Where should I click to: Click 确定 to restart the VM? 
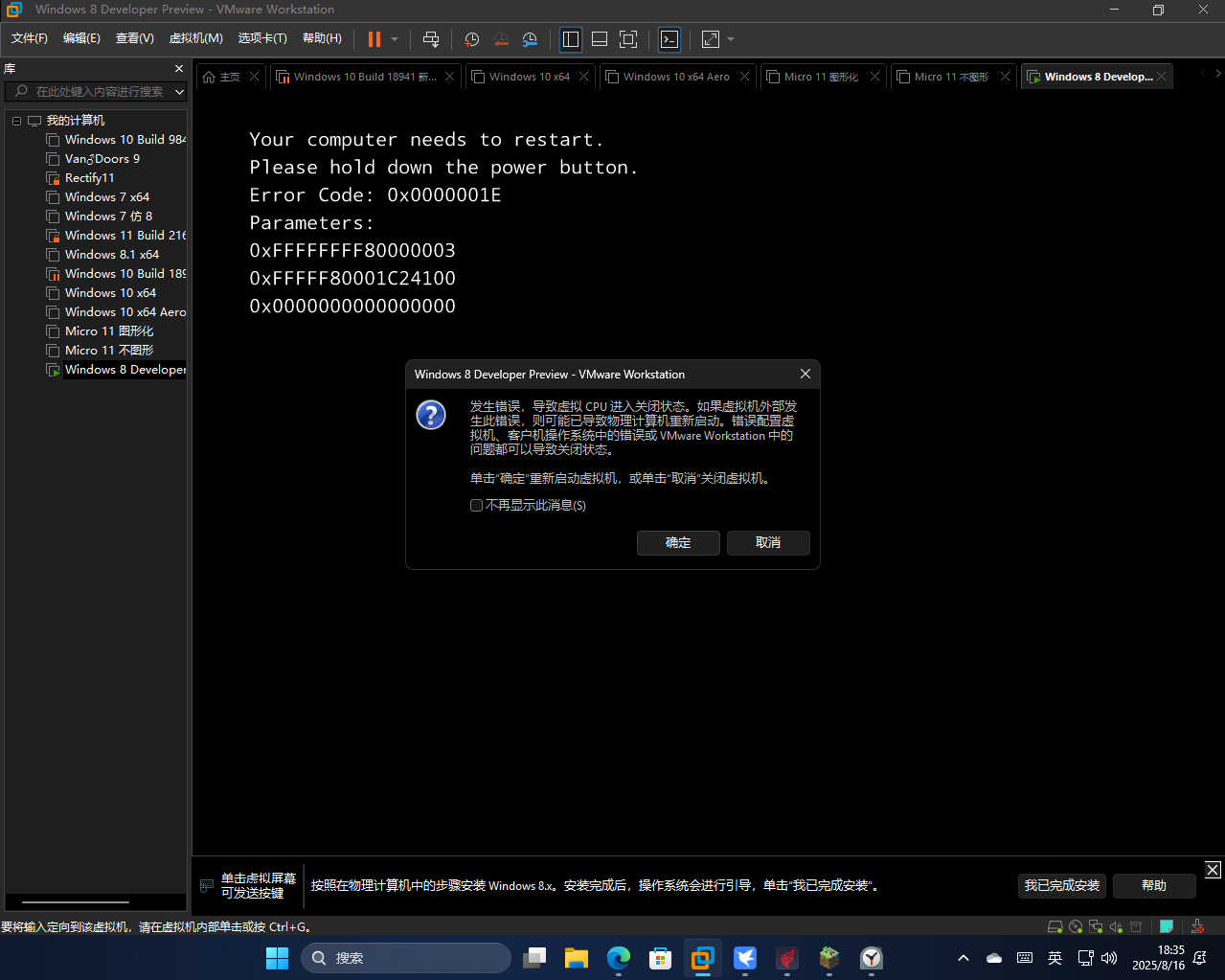click(678, 542)
